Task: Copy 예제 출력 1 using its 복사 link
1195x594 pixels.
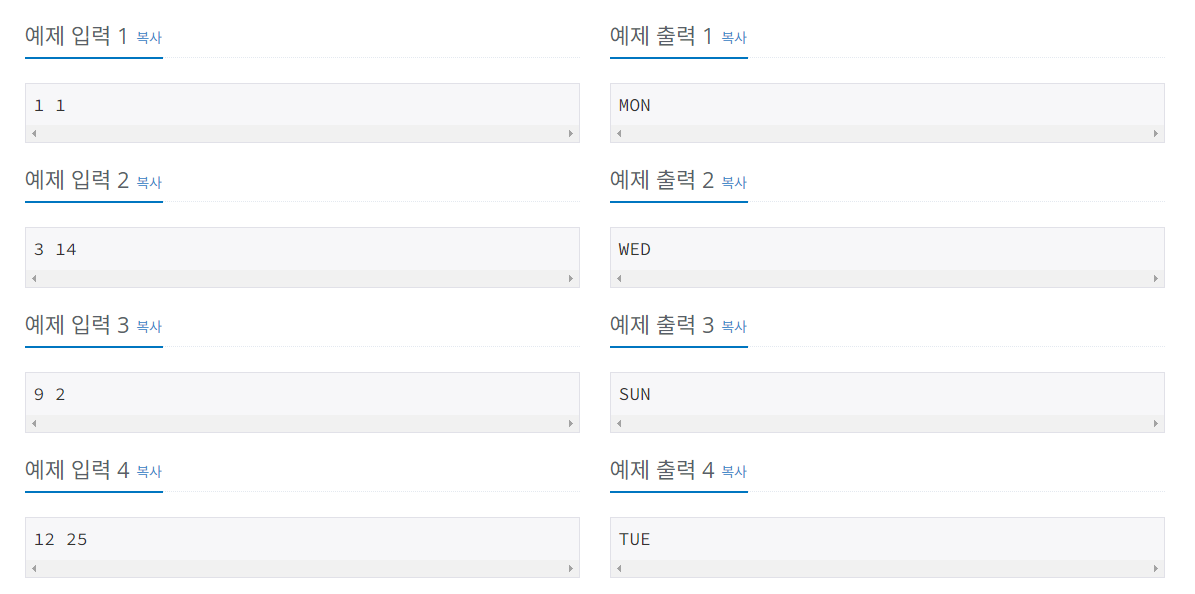Action: [732, 38]
